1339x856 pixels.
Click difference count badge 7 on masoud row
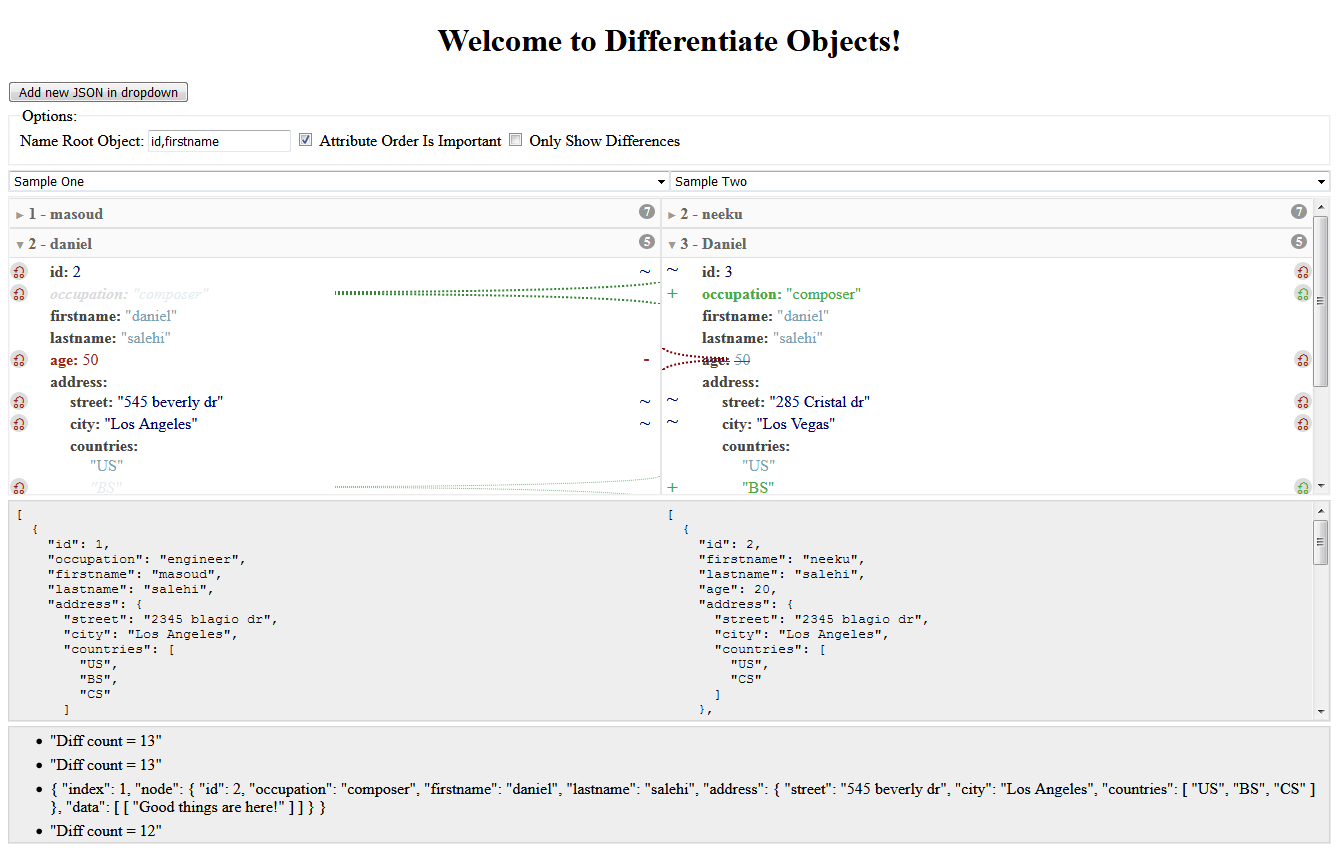(647, 212)
